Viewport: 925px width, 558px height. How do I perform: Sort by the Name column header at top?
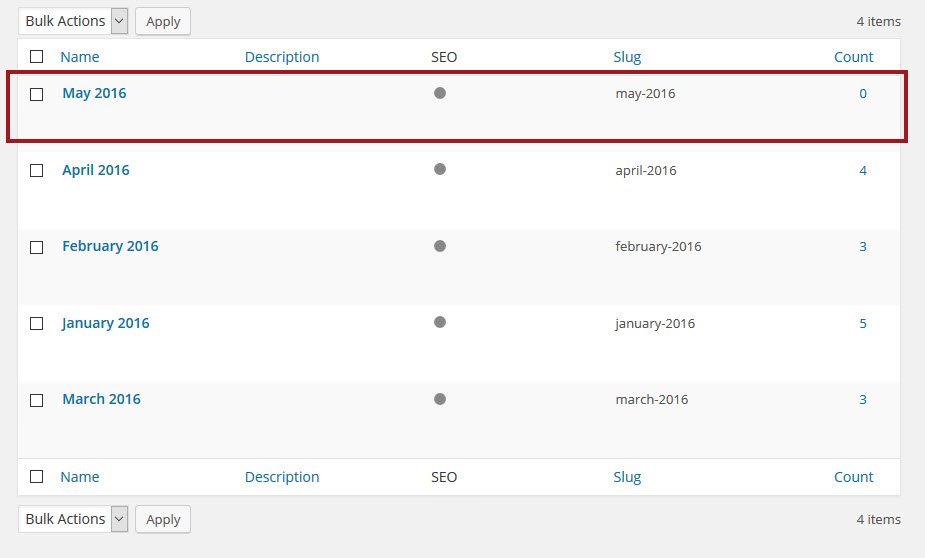80,57
